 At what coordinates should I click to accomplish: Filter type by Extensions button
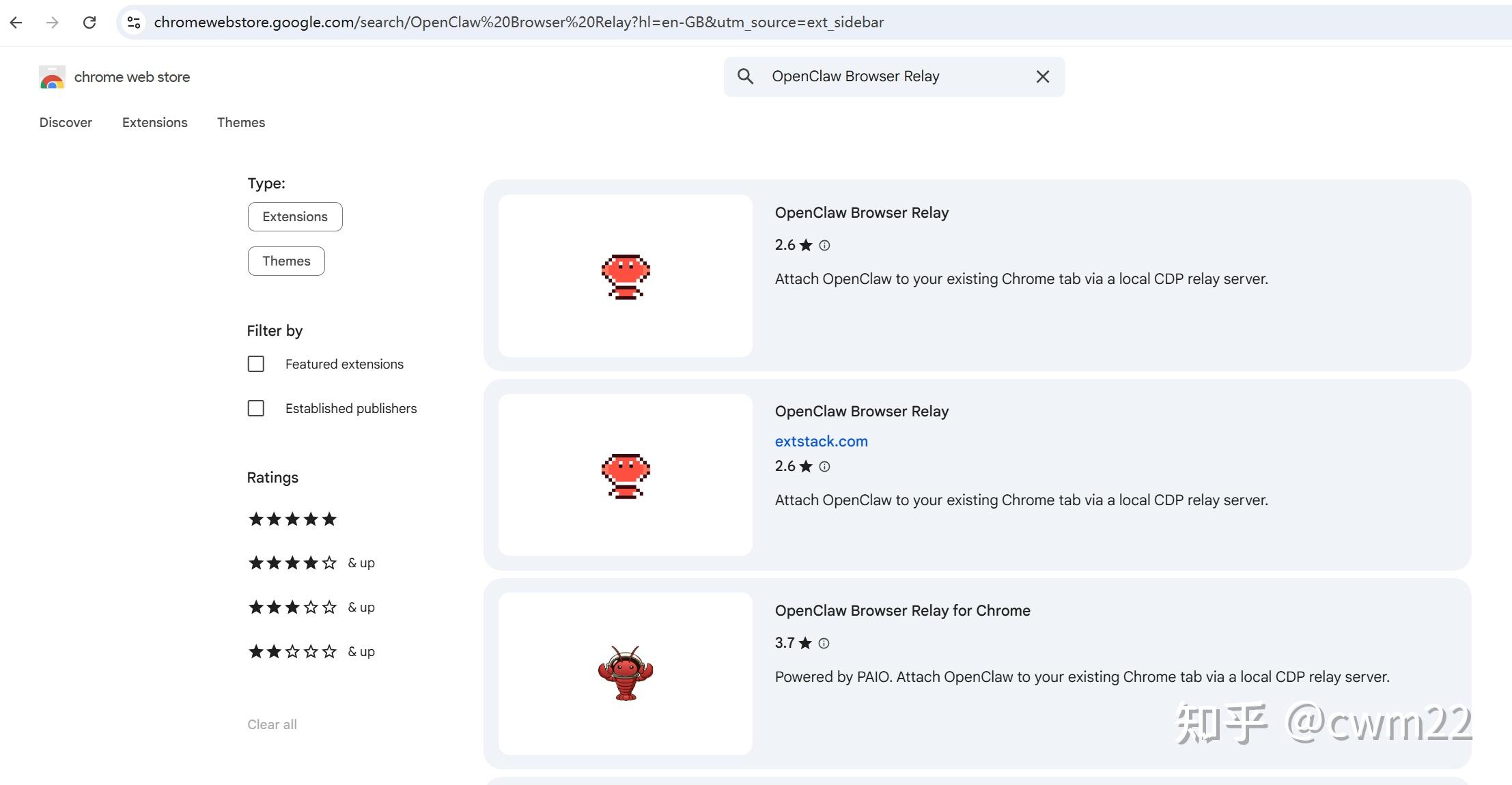pos(295,217)
